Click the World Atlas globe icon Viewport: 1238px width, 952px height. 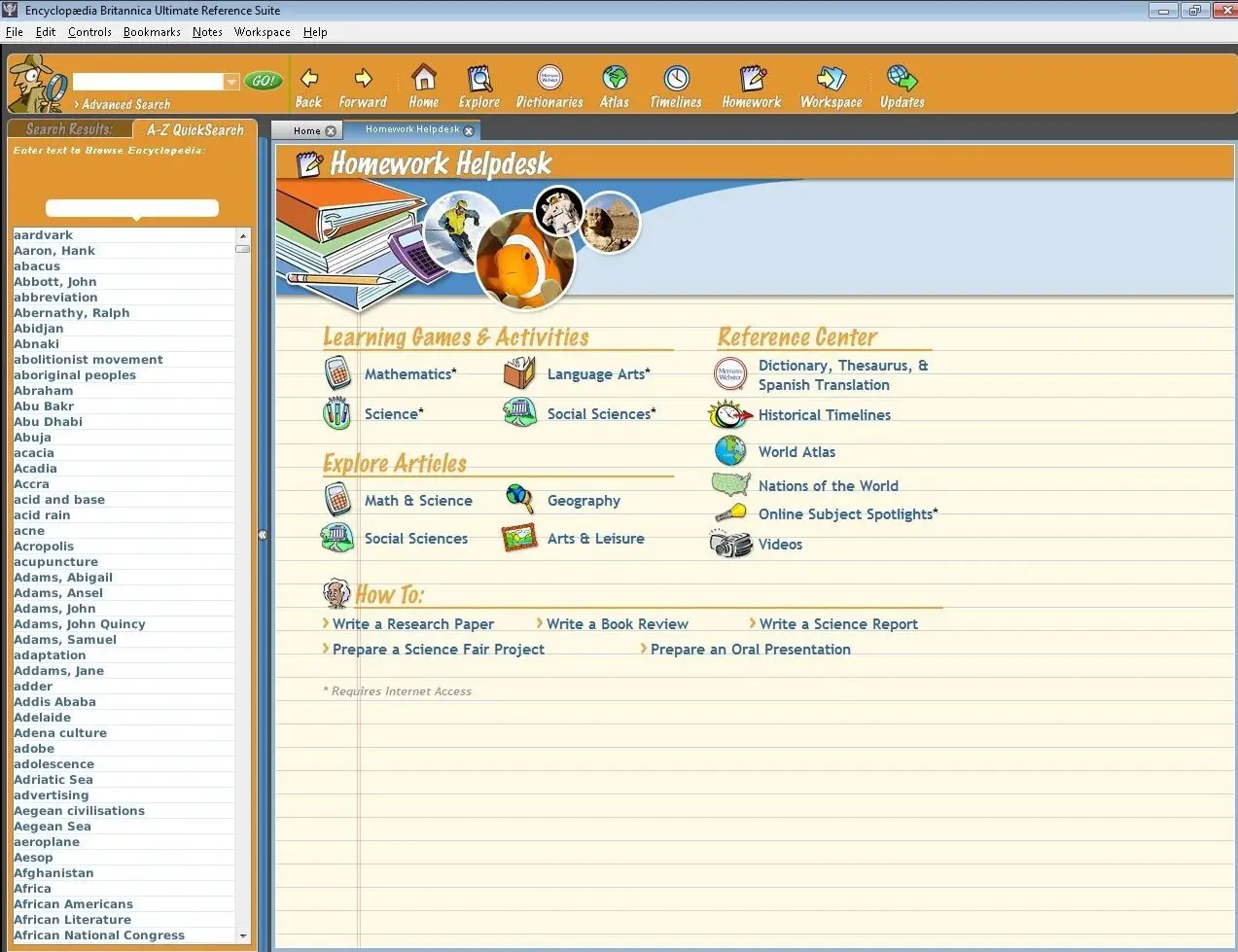[x=730, y=451]
